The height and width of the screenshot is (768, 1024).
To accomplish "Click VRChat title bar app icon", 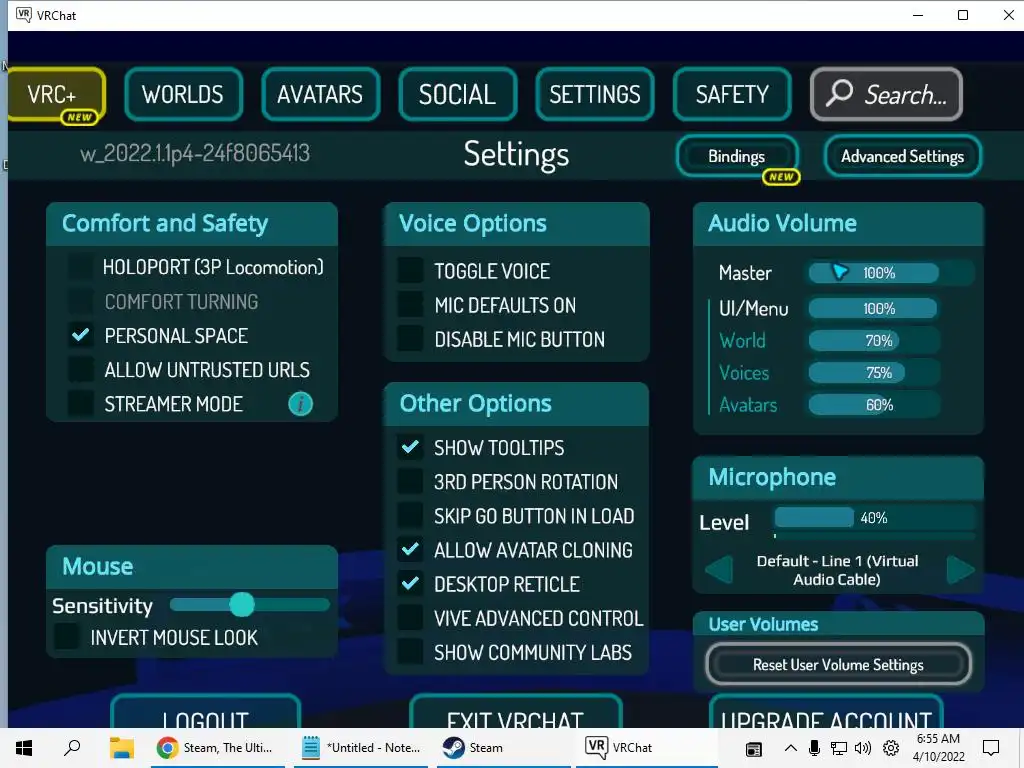I will pyautogui.click(x=24, y=14).
